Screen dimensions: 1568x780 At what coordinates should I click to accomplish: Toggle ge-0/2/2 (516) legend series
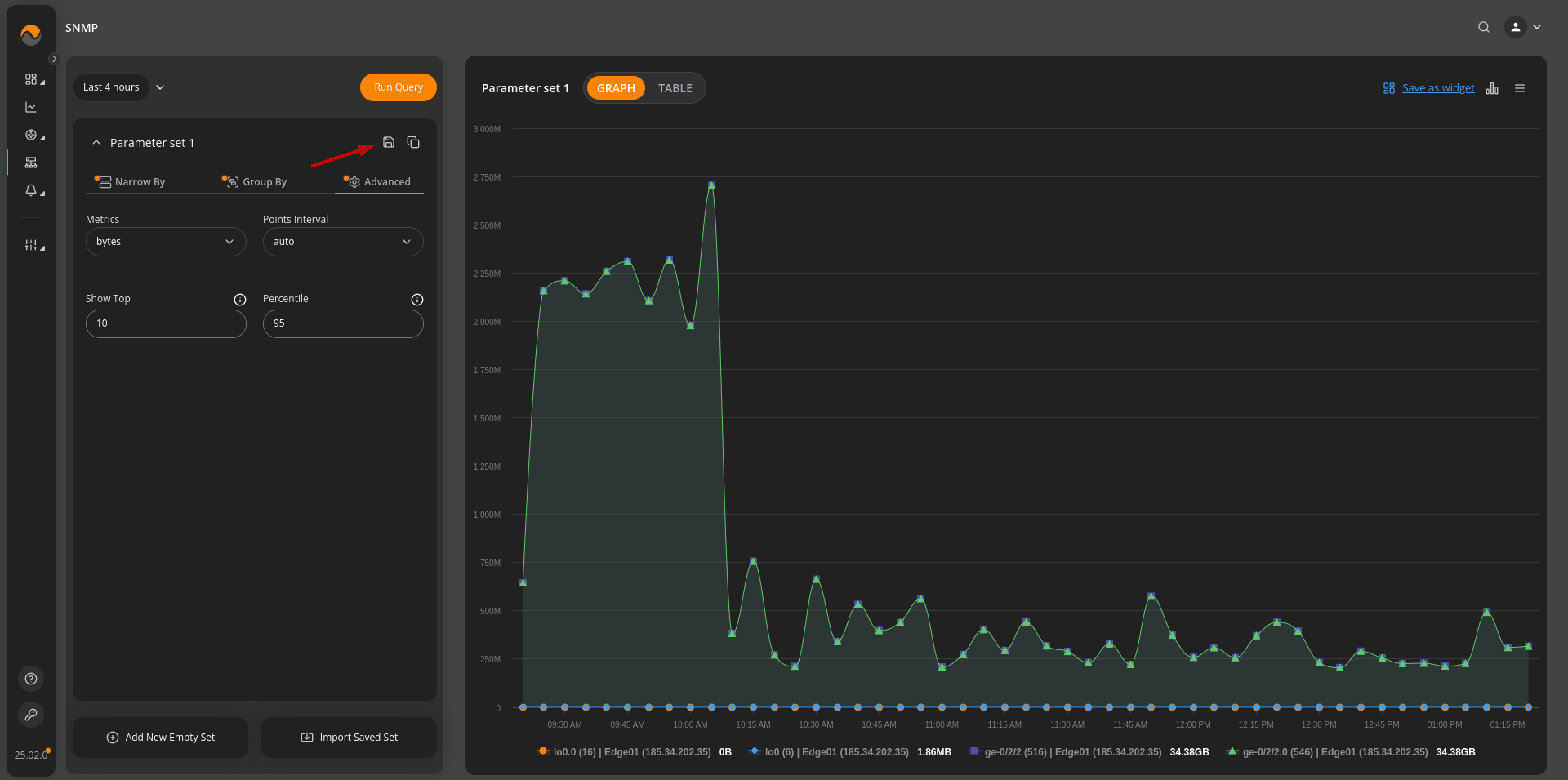1089,752
